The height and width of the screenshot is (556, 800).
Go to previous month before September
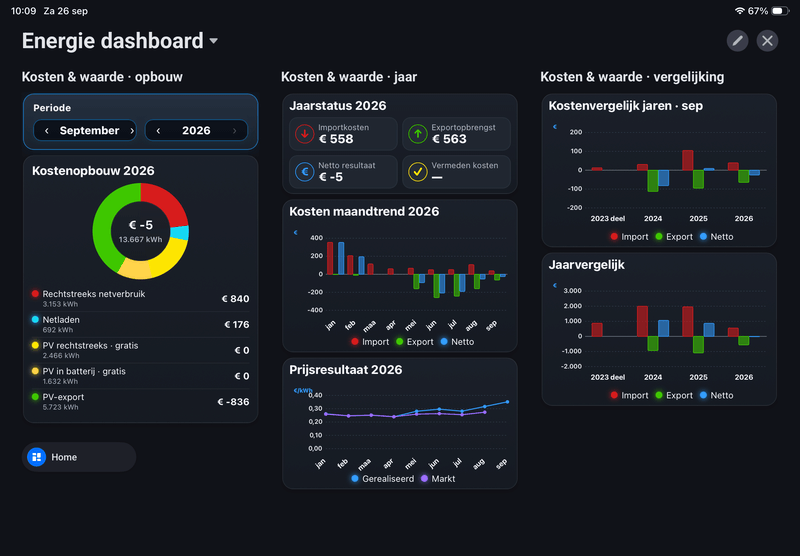pyautogui.click(x=46, y=131)
